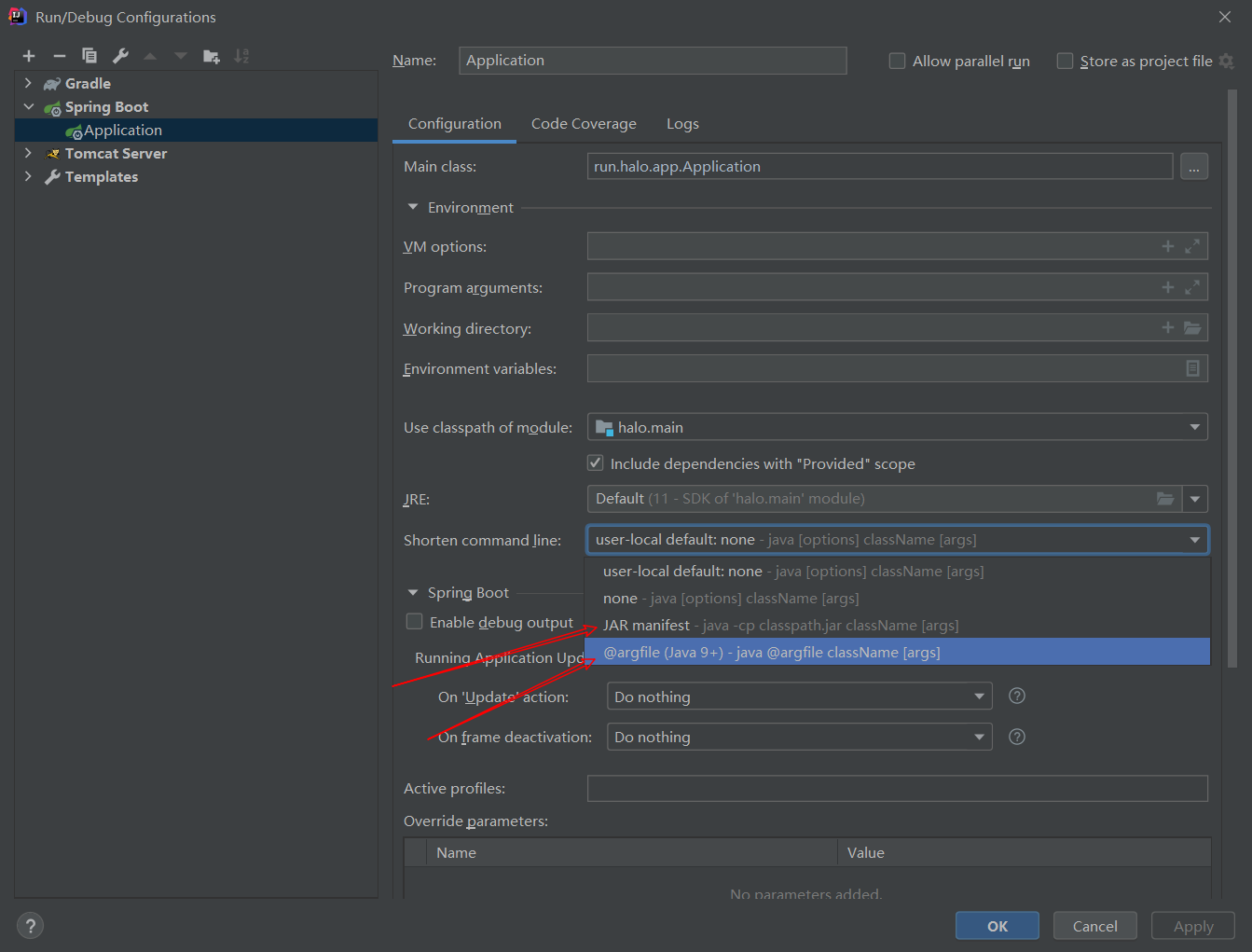Switch to Configuration tab
This screenshot has height=952, width=1252.
tap(455, 124)
